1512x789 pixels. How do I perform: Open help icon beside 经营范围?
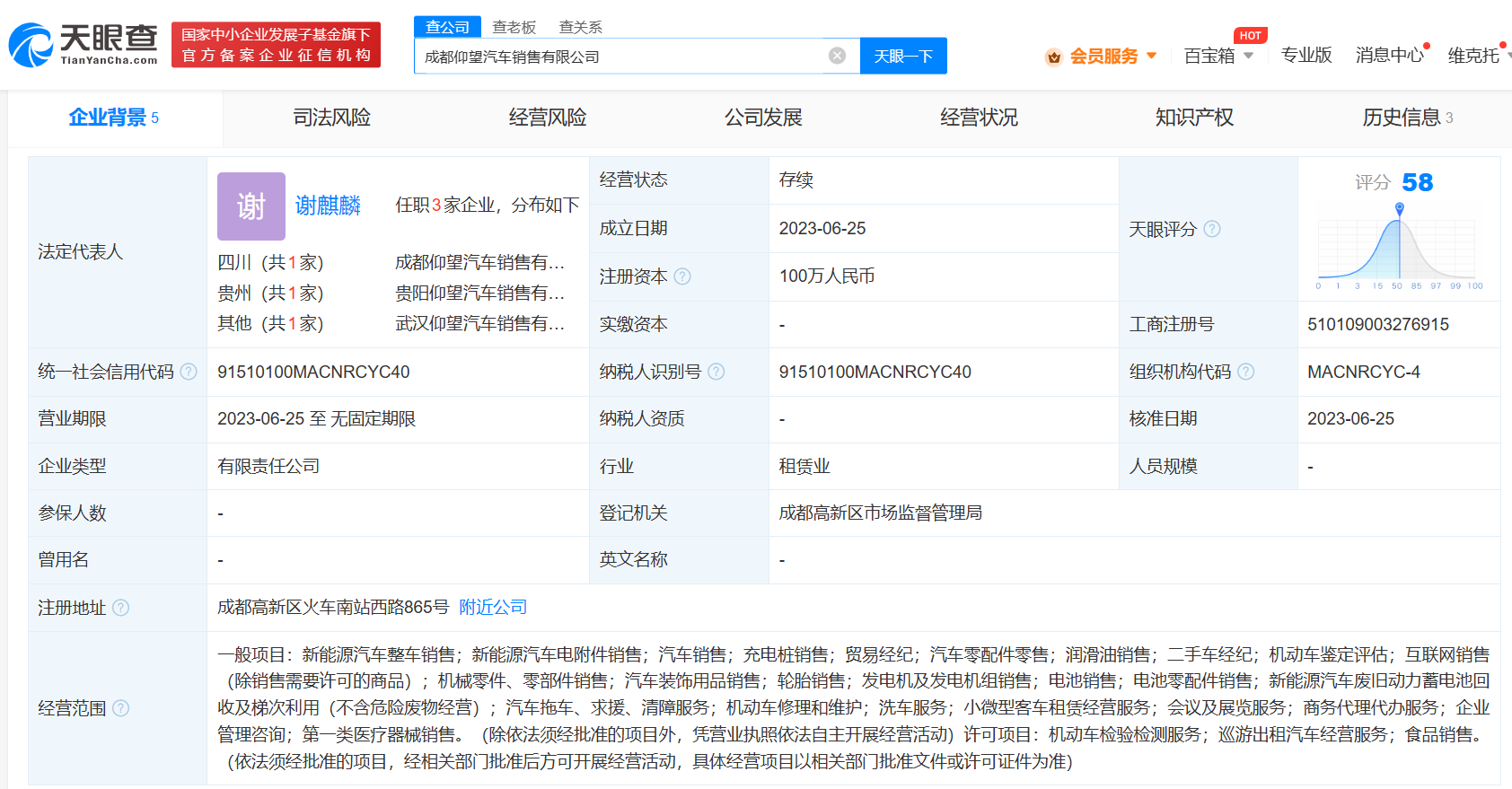click(121, 708)
